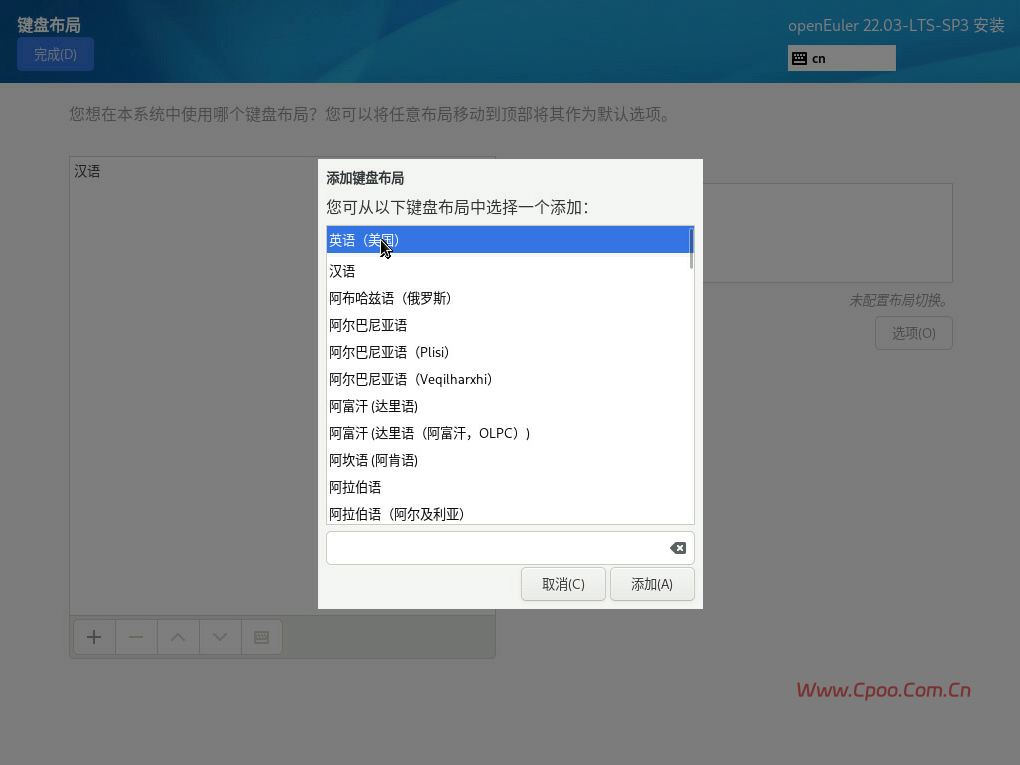Open the 选项(O) options button

point(913,333)
